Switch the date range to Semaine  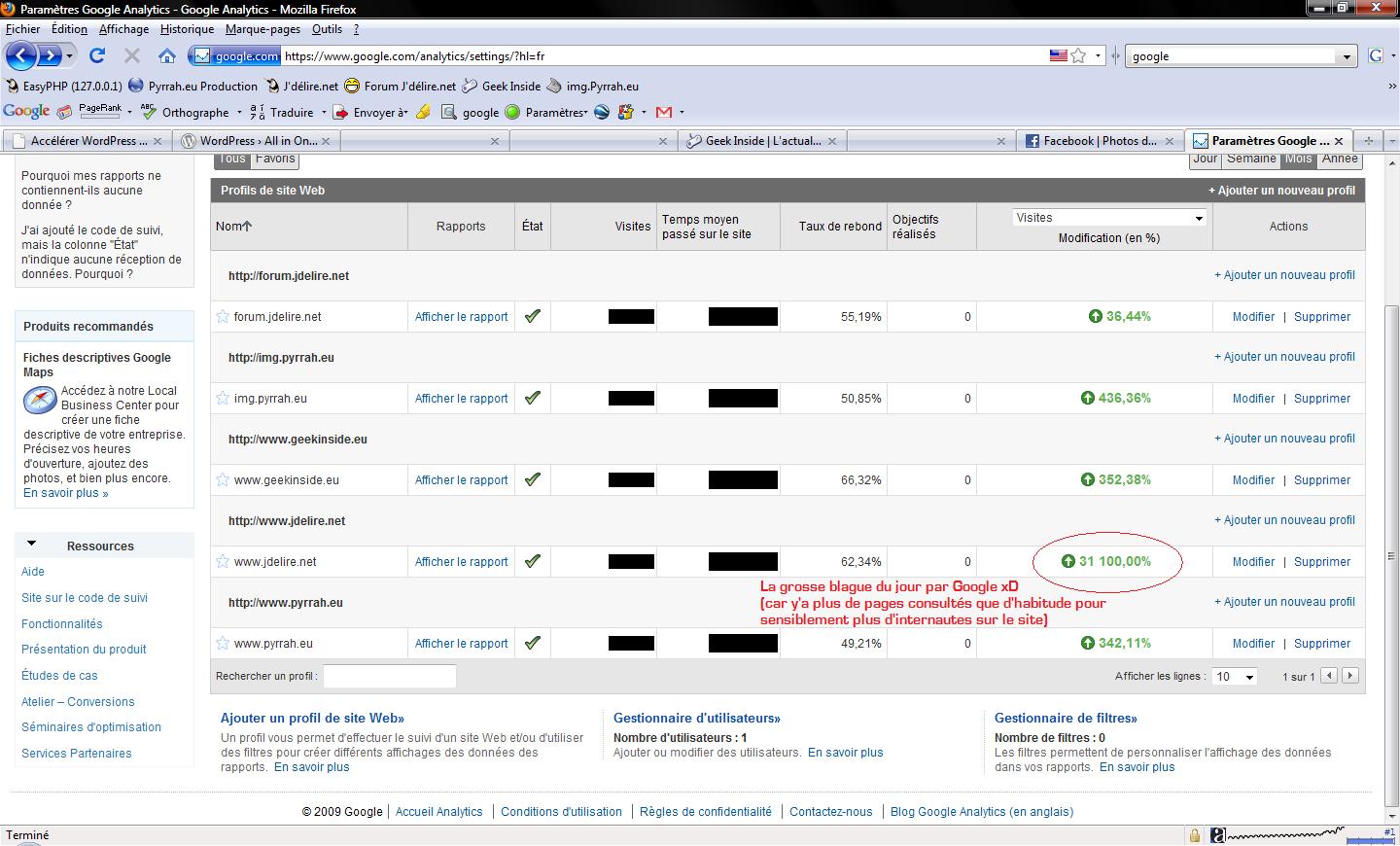tap(1250, 159)
